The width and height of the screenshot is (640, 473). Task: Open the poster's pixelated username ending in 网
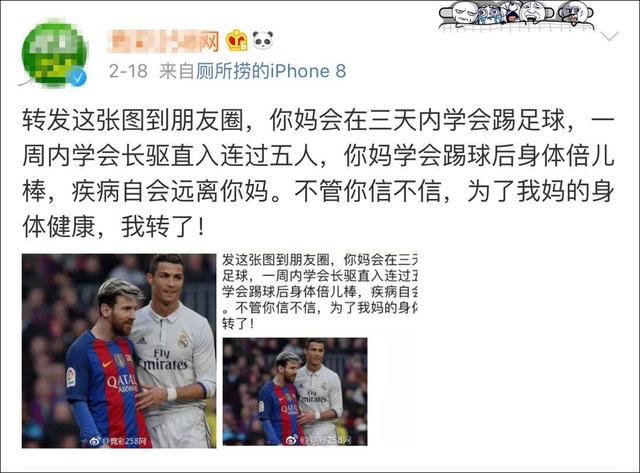[x=163, y=41]
